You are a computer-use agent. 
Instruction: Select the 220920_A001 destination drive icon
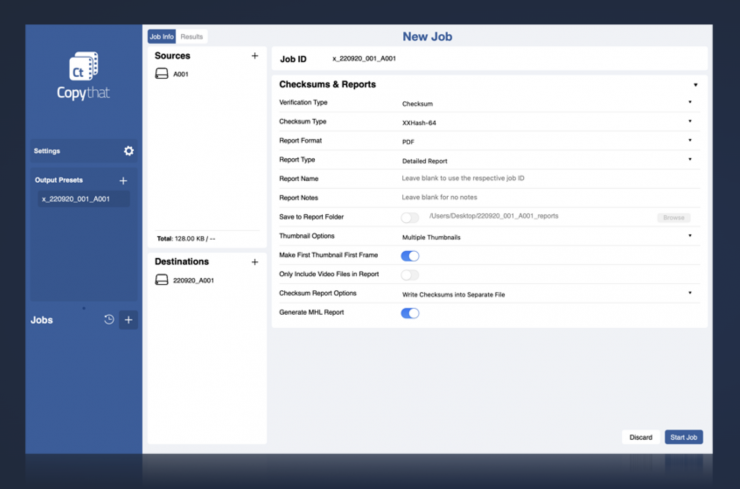click(161, 281)
